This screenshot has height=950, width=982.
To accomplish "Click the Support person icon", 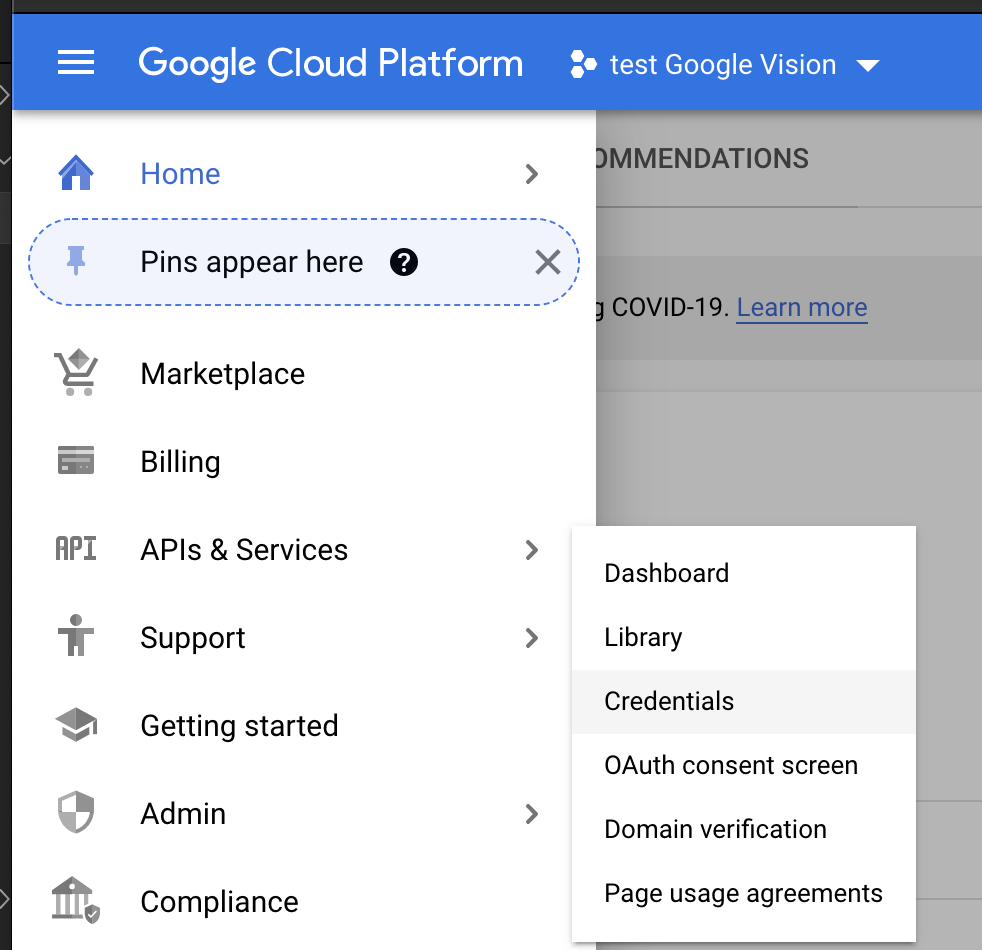I will (x=76, y=636).
